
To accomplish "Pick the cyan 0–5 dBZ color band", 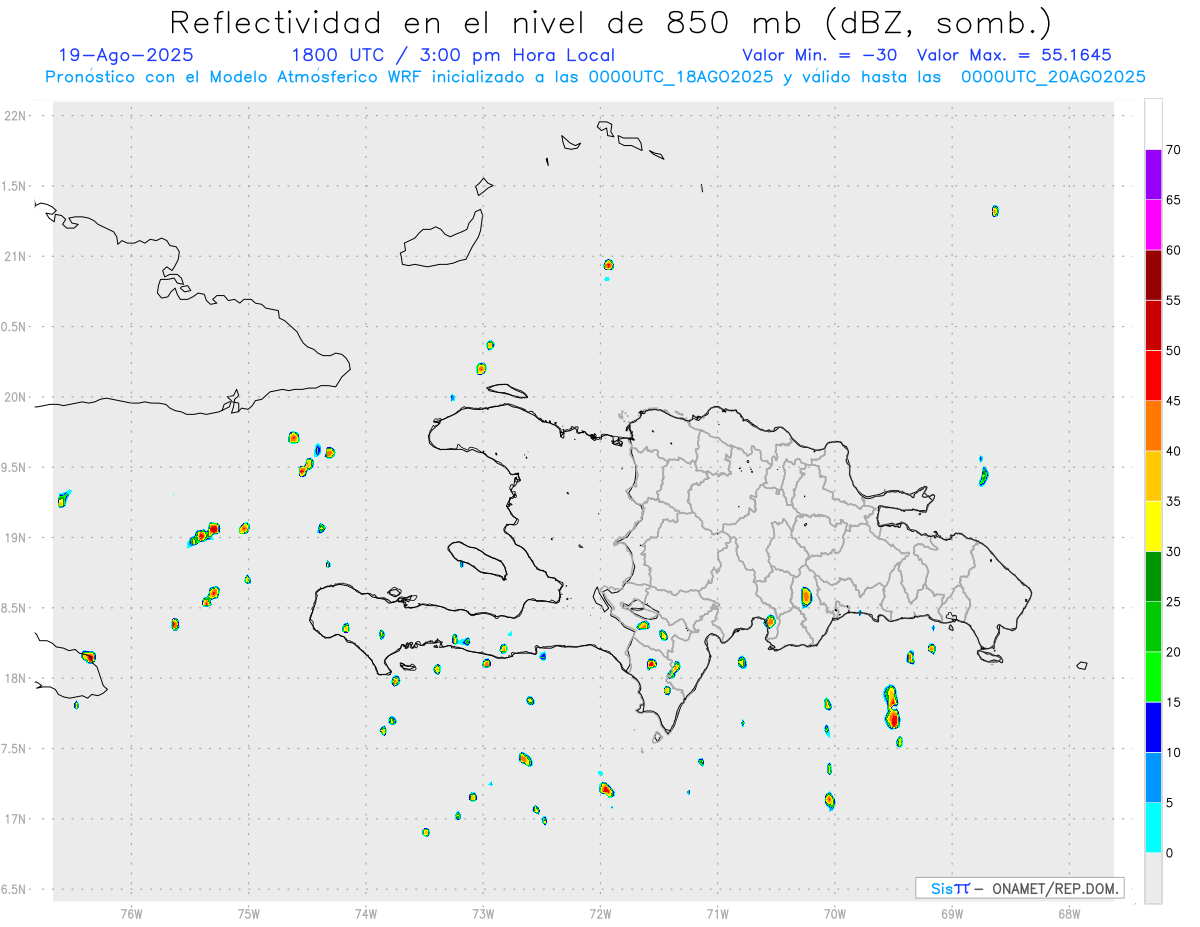I will [x=1153, y=828].
